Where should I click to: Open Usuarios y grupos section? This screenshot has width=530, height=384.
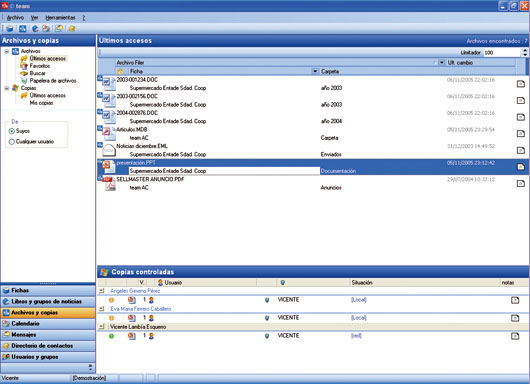(48, 357)
